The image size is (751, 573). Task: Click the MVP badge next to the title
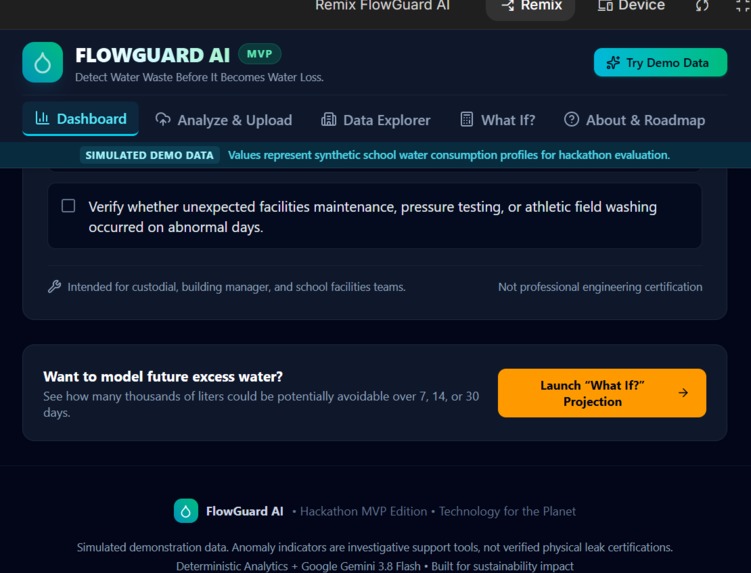pos(260,54)
